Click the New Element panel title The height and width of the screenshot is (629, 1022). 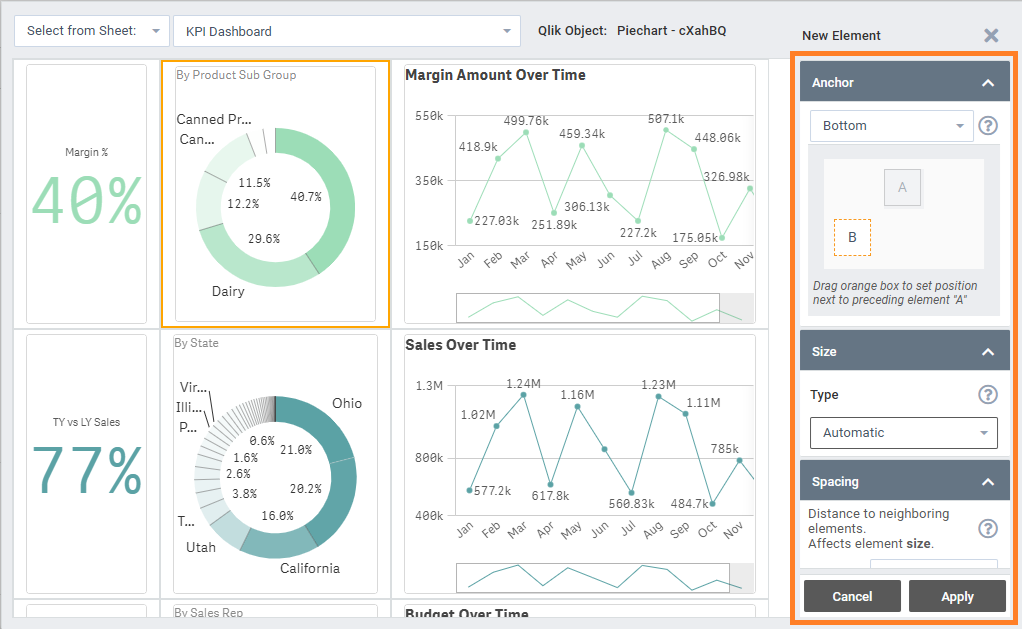(x=841, y=36)
